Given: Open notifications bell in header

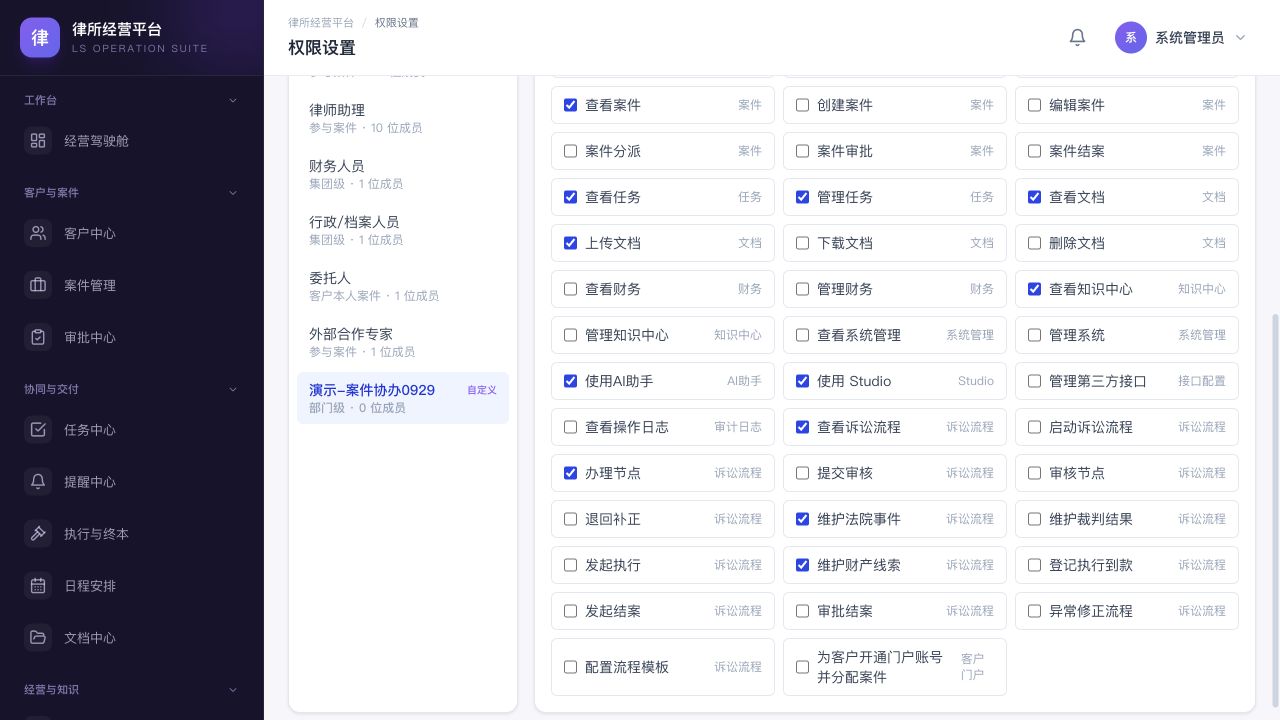Looking at the screenshot, I should 1077,37.
